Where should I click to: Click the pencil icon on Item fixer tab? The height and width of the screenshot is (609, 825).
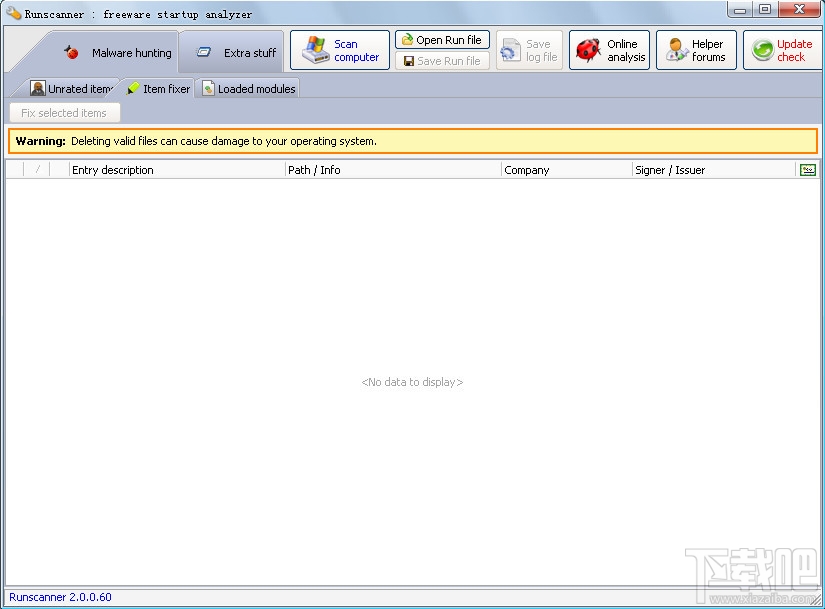131,88
